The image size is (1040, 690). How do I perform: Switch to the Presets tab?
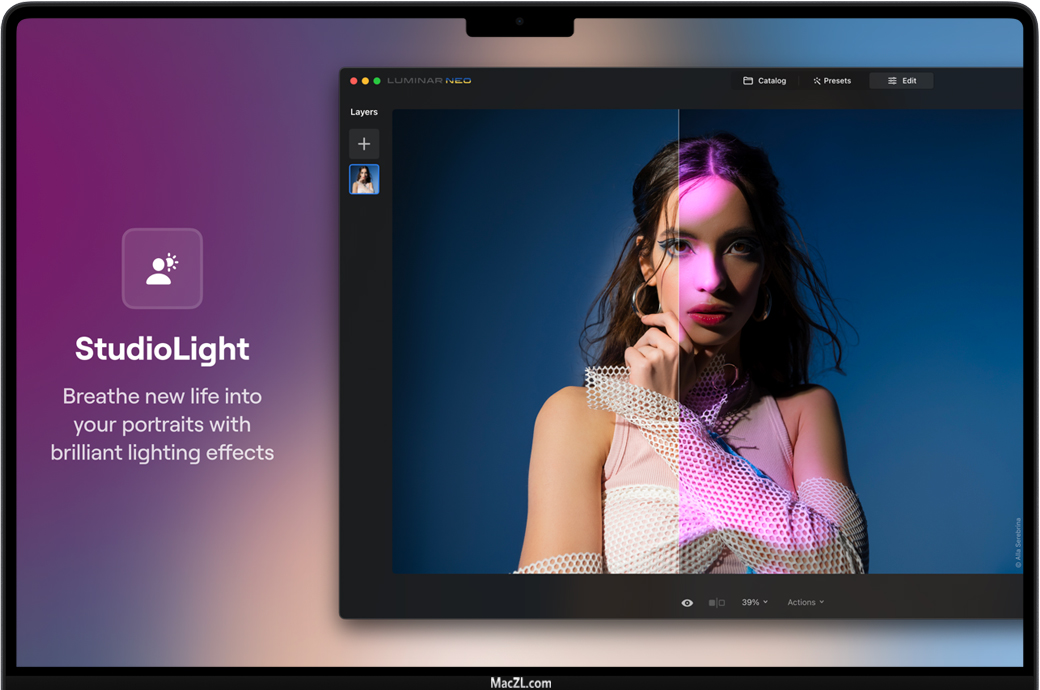point(832,81)
